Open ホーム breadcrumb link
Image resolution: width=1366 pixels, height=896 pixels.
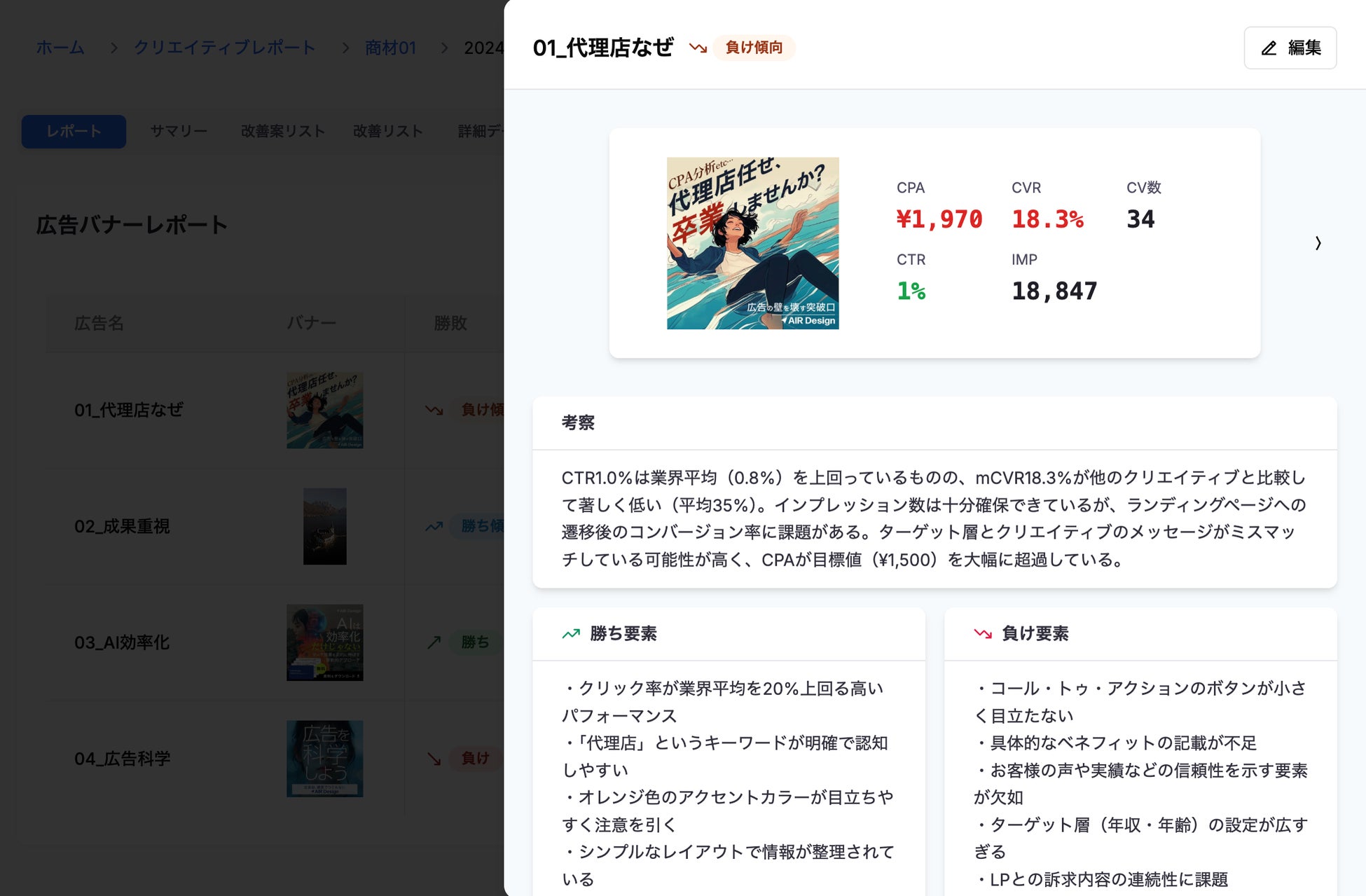(60, 48)
